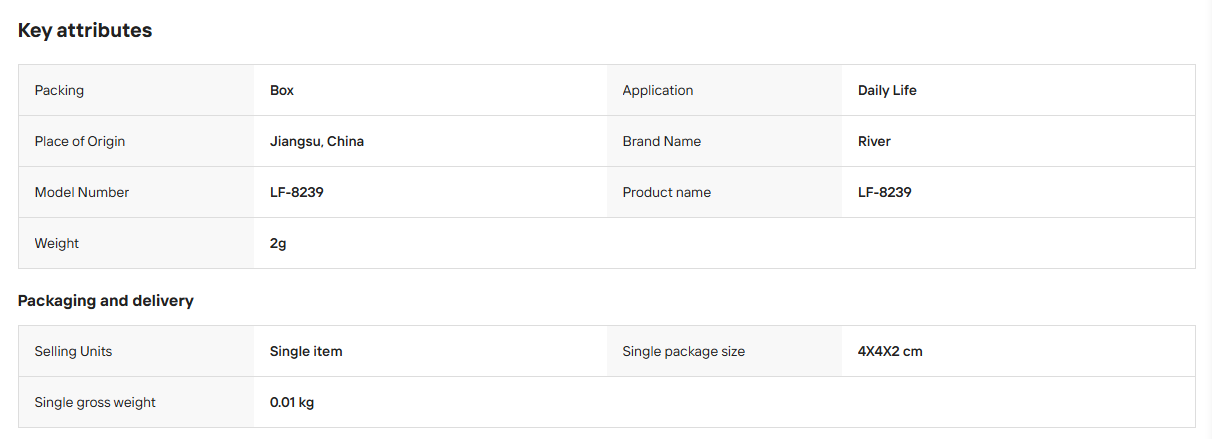Screen dimensions: 1212x439
Task: Click LF-8239 under Model Number
Action: click(x=297, y=192)
